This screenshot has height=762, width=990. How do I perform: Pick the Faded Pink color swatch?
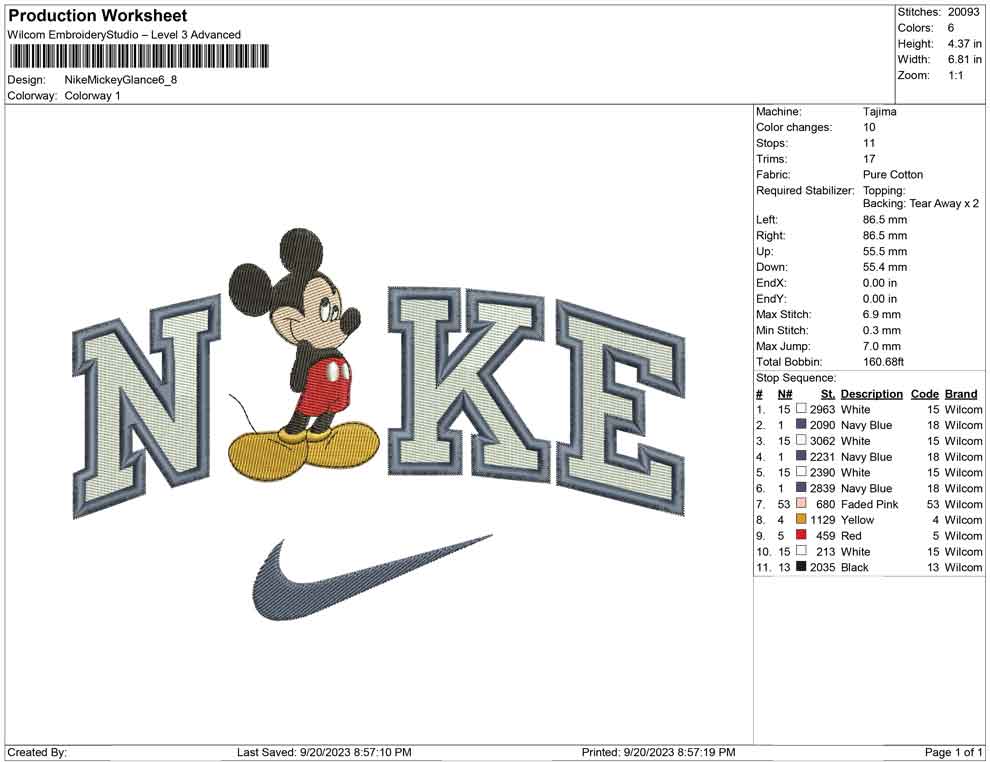tap(801, 504)
